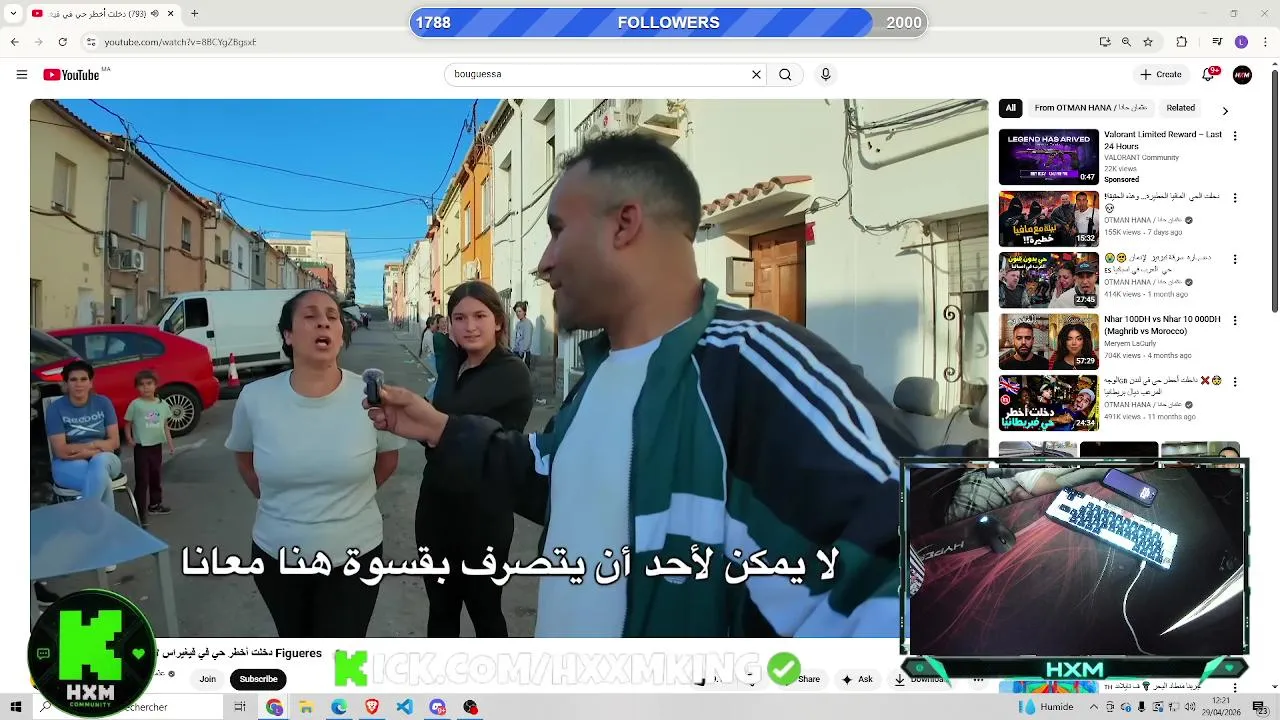The image size is (1280, 720).
Task: Close the YouTube browser tab
Action: tap(171, 14)
